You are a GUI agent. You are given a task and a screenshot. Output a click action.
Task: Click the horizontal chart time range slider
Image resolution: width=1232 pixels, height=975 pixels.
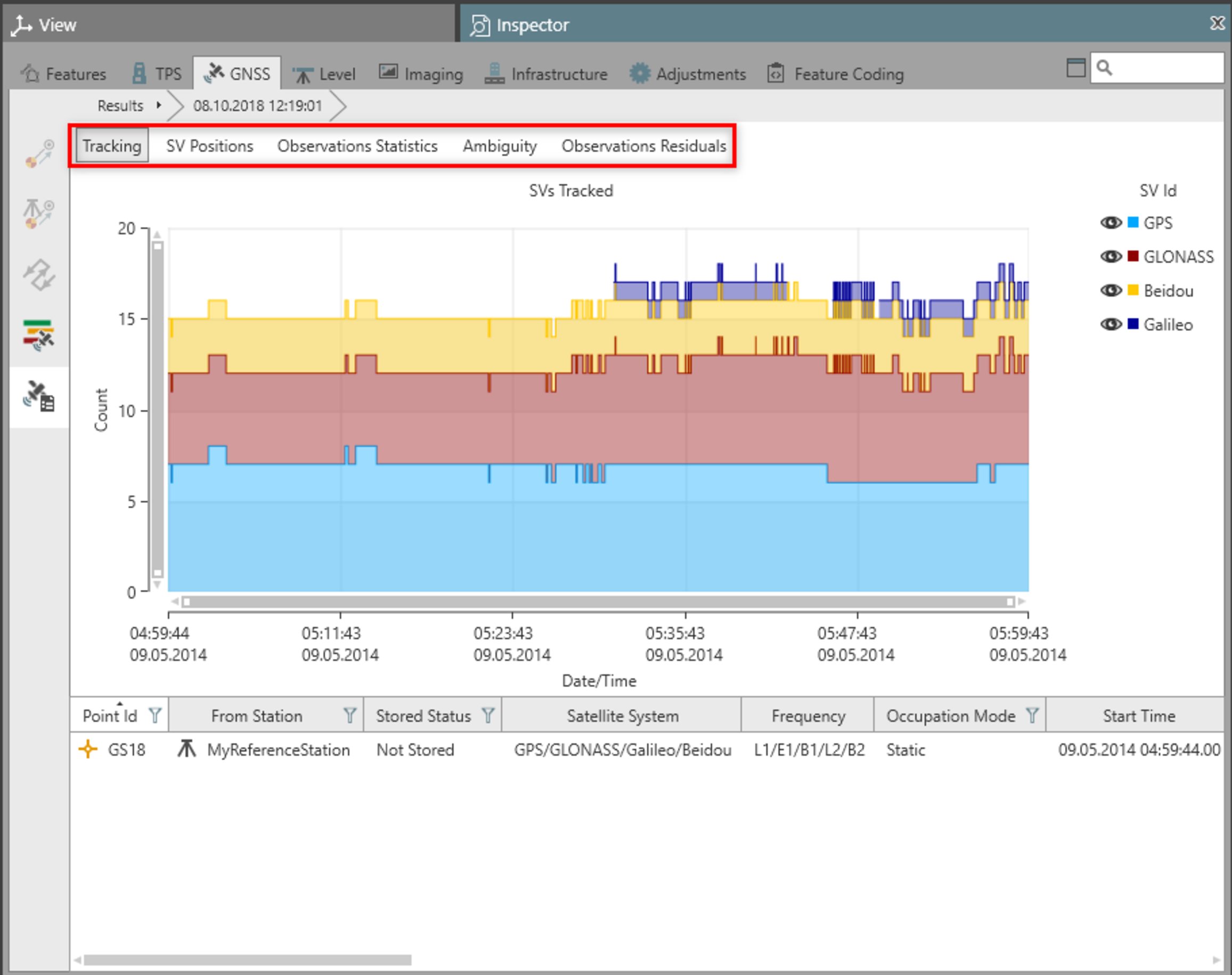click(598, 602)
